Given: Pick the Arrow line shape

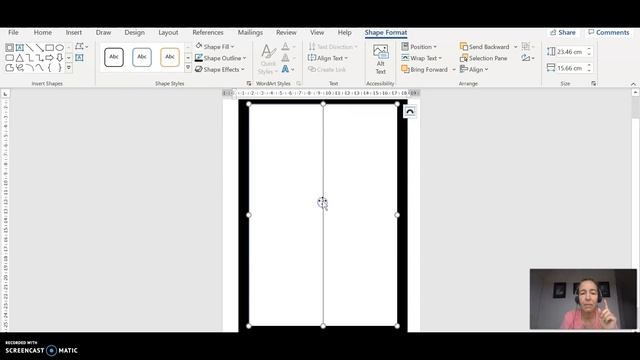Looking at the screenshot, I should 39,48.
